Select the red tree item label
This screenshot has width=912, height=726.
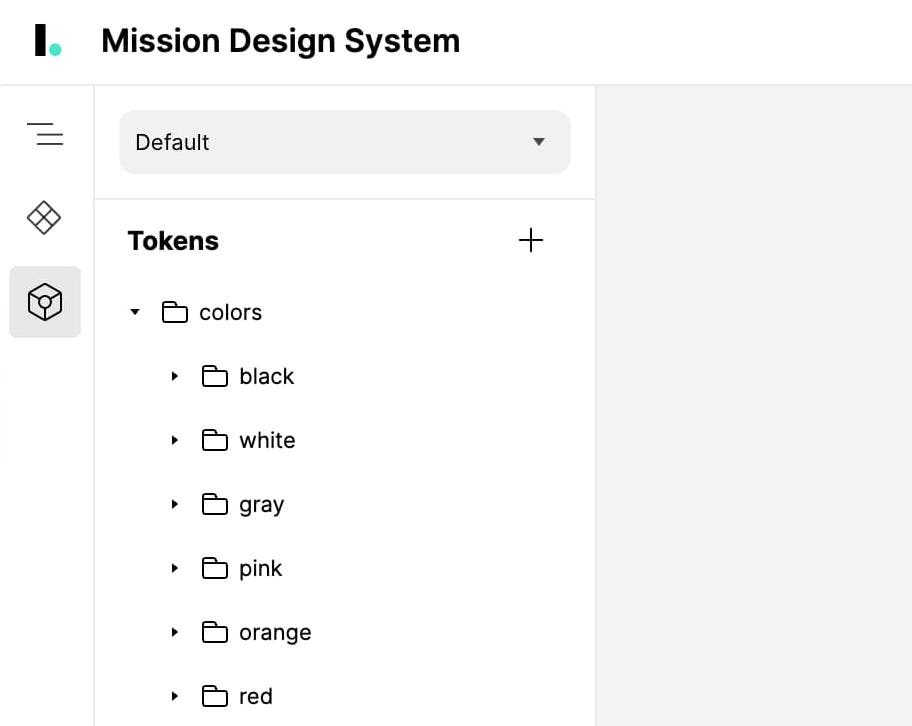[x=256, y=696]
